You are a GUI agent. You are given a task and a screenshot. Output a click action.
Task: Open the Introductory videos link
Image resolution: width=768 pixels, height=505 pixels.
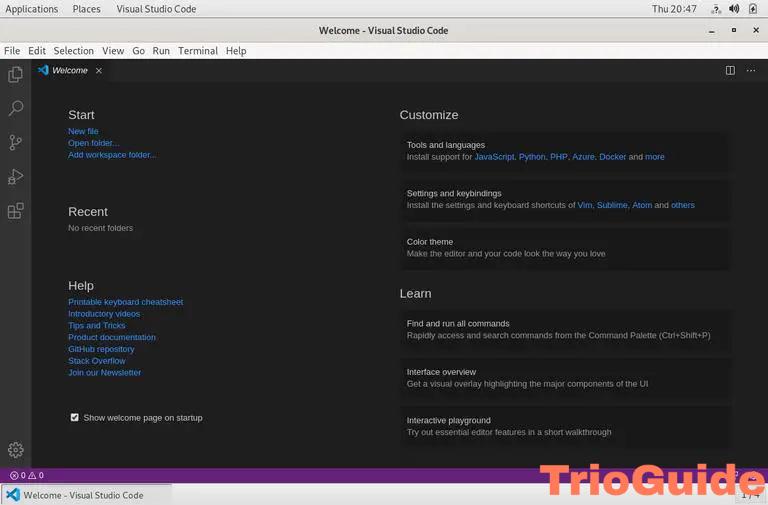click(104, 313)
